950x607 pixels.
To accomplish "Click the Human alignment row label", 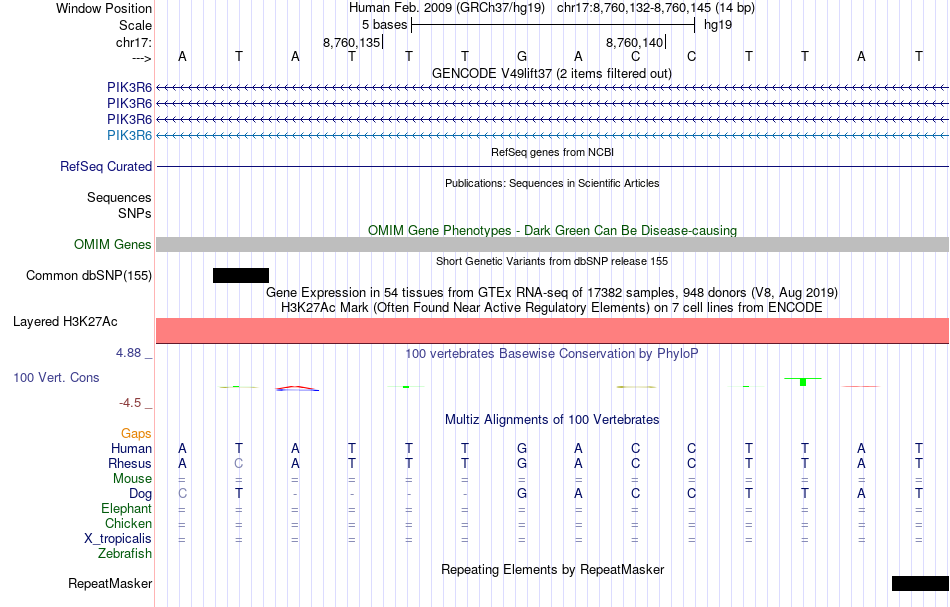I will pos(131,449).
